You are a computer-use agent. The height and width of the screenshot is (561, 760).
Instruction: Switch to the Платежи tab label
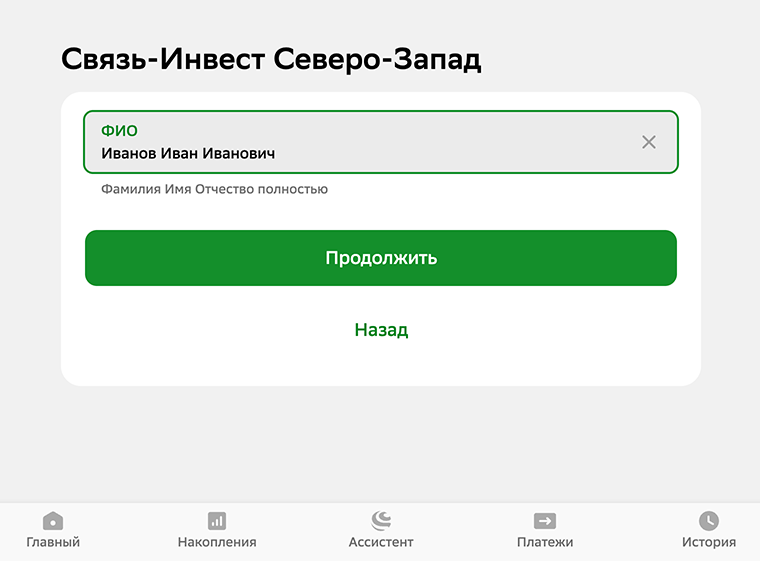(x=545, y=542)
